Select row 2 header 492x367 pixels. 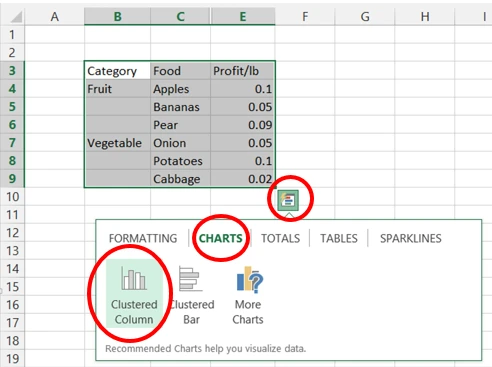[x=12, y=52]
